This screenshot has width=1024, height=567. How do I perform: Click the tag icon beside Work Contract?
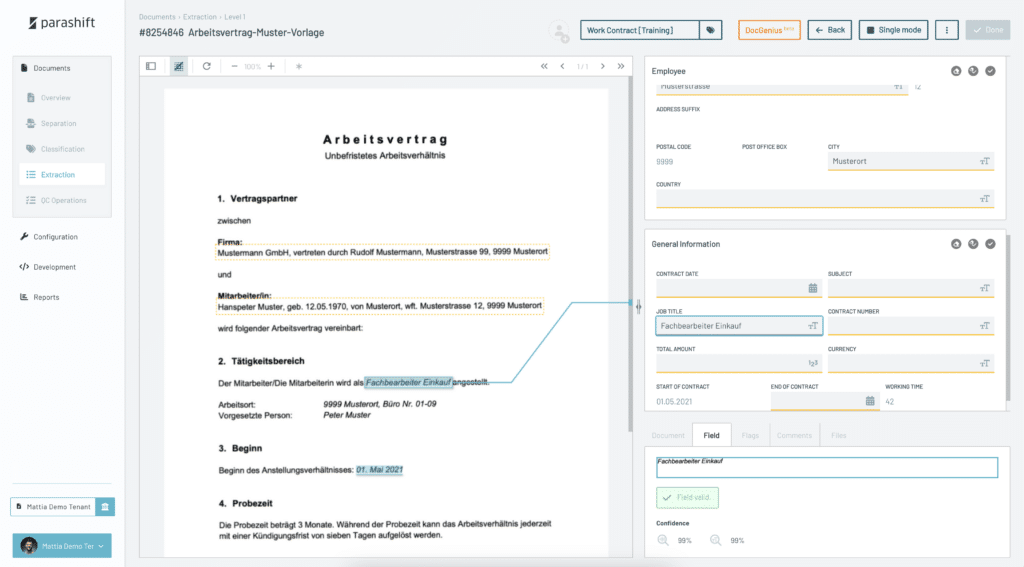(x=710, y=30)
